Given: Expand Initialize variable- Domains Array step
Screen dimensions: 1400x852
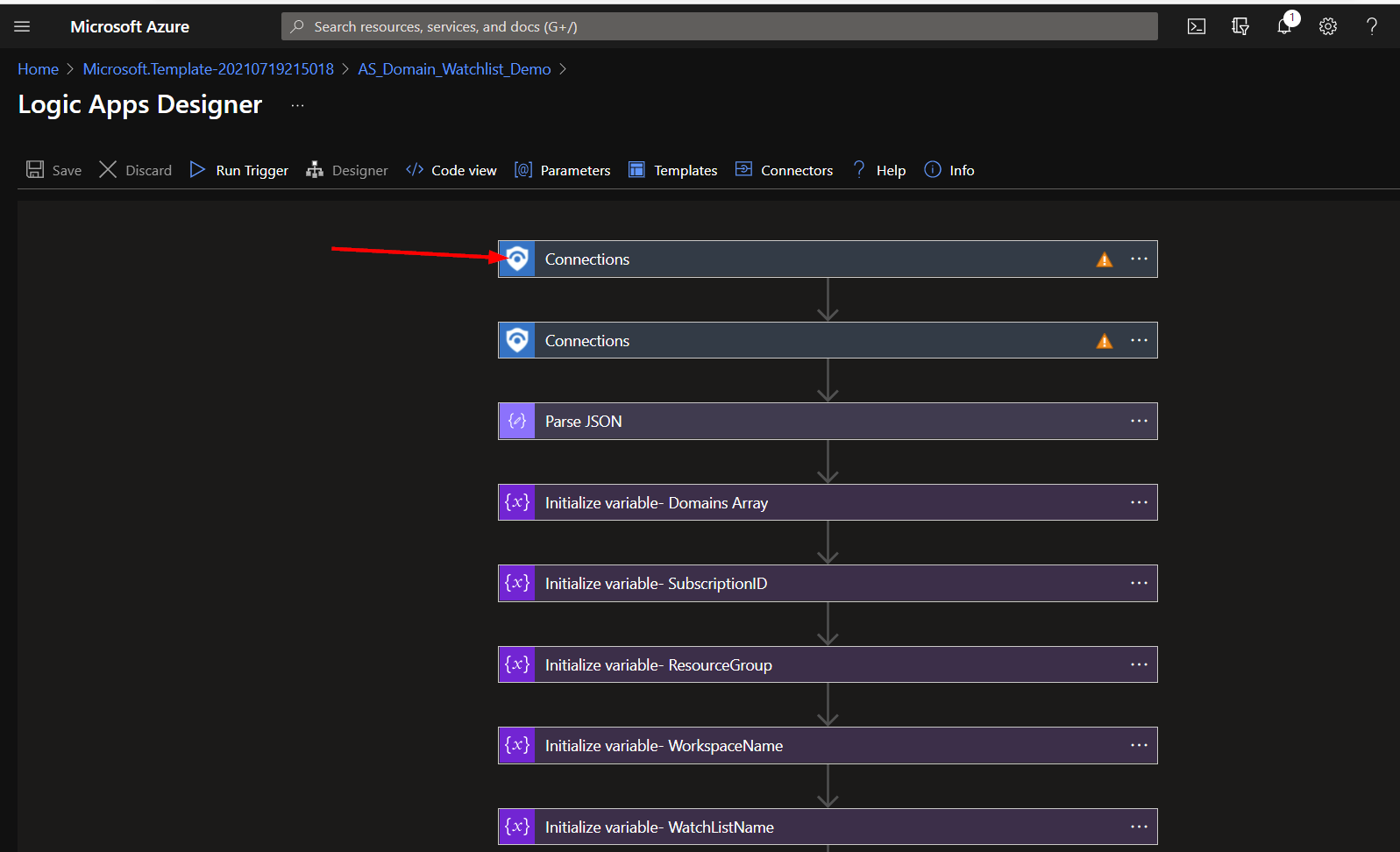Looking at the screenshot, I should click(828, 502).
